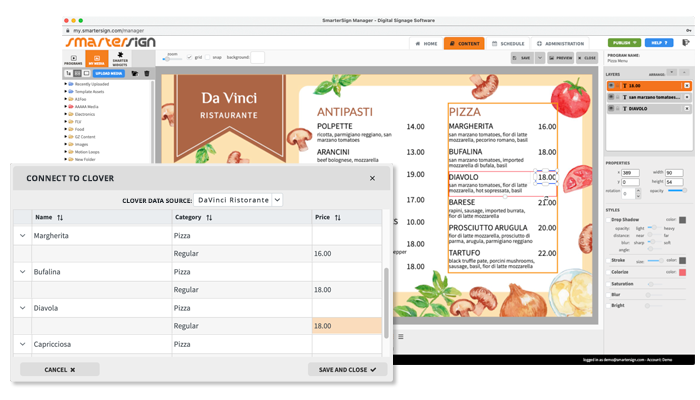The width and height of the screenshot is (700, 400).
Task: Enable the Stroke checkbox
Action: [608, 260]
